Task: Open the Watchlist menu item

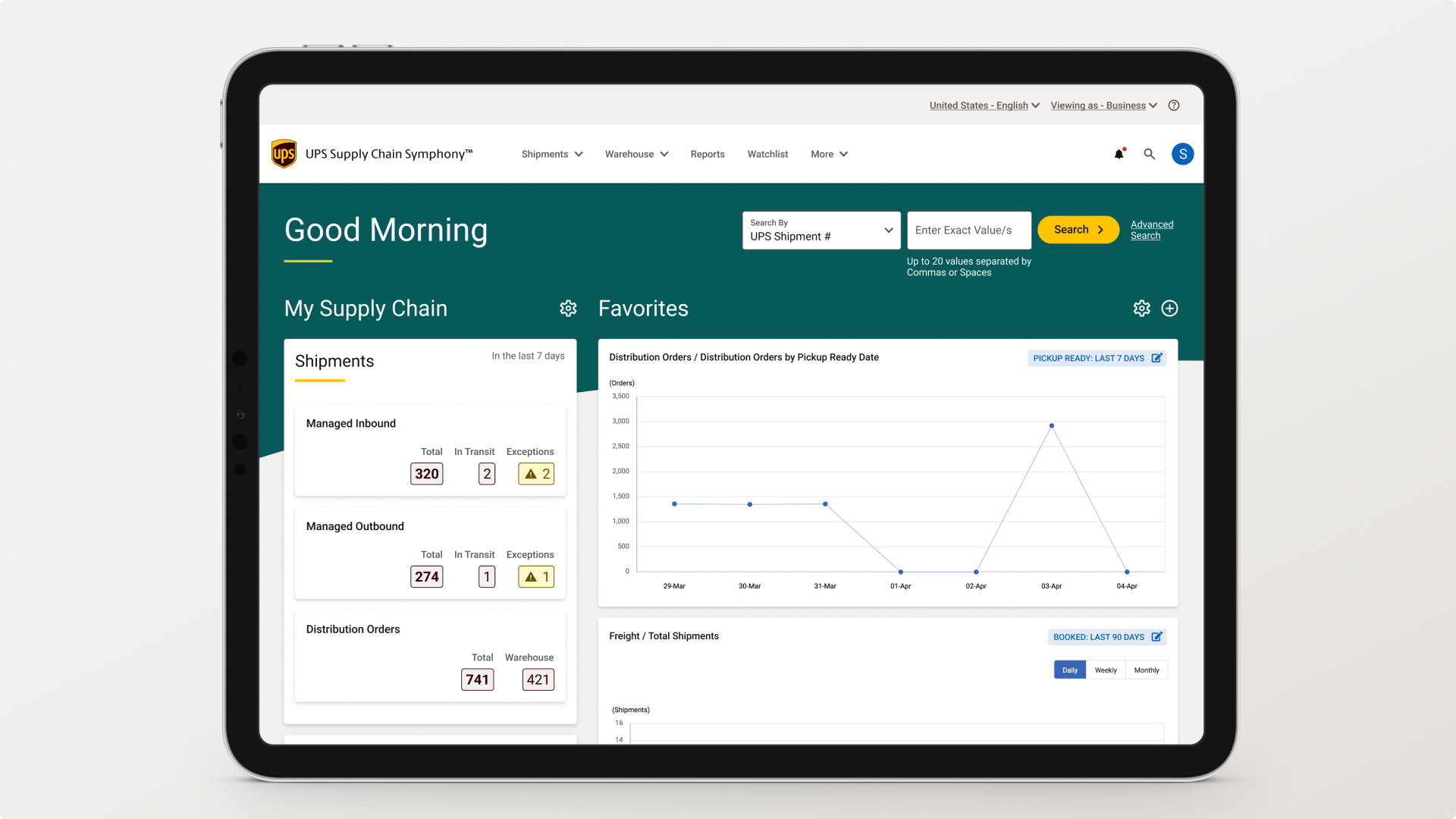Action: [766, 153]
